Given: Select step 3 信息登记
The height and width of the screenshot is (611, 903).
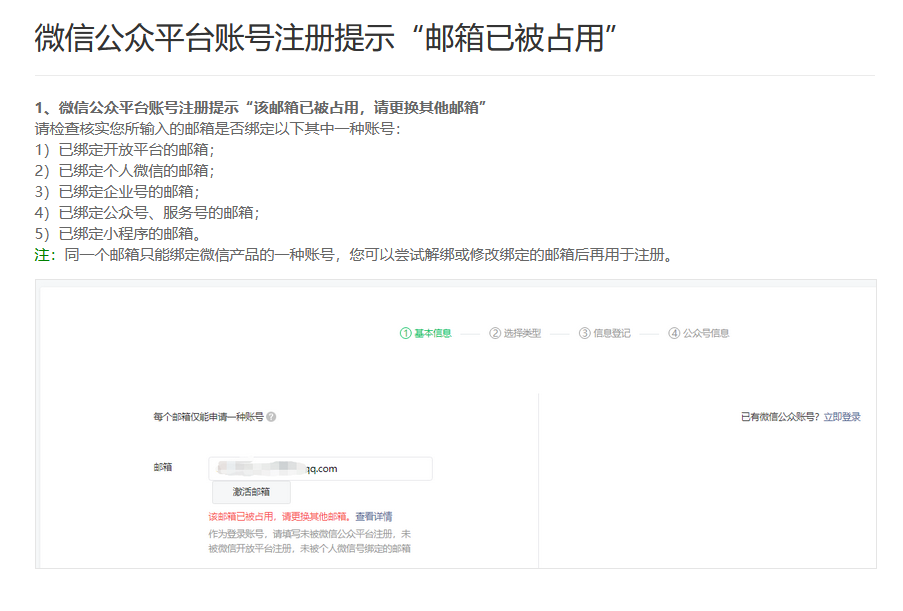Looking at the screenshot, I should pyautogui.click(x=605, y=333).
